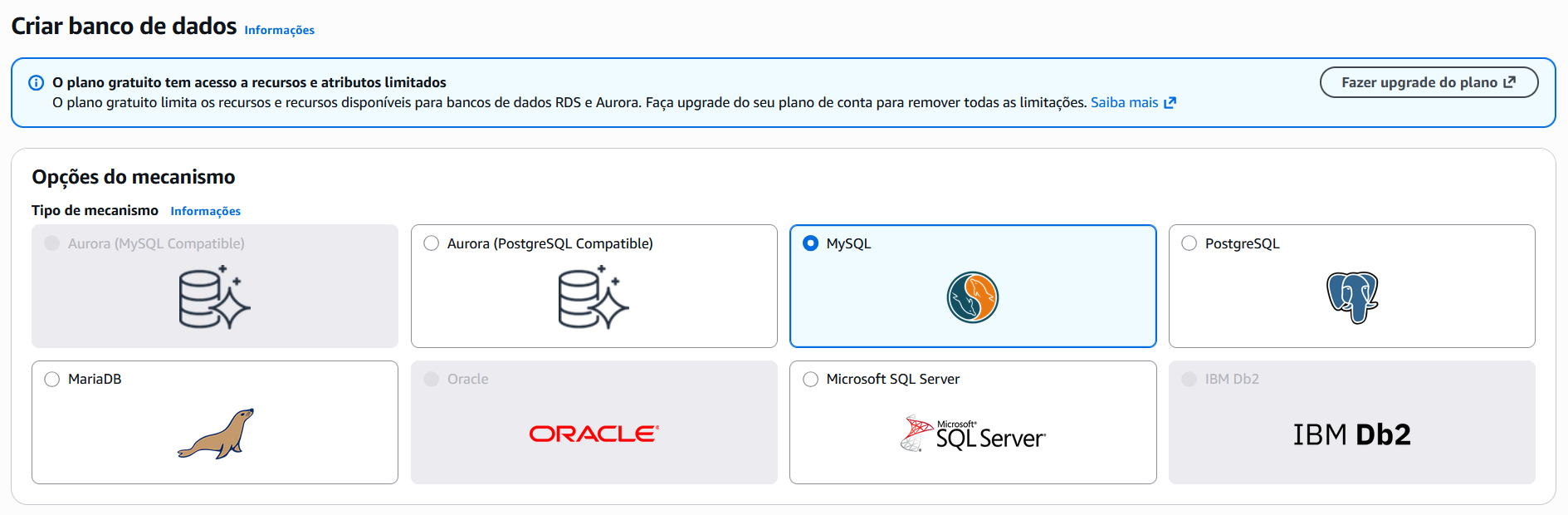Open Informações link next to Criar banco de dados
The image size is (1568, 515).
pos(280,31)
